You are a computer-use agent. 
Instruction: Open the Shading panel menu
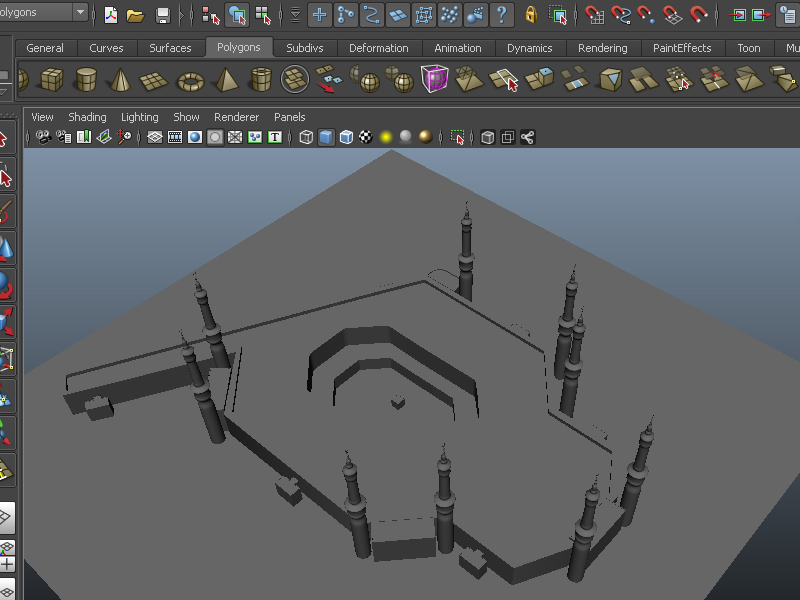87,117
